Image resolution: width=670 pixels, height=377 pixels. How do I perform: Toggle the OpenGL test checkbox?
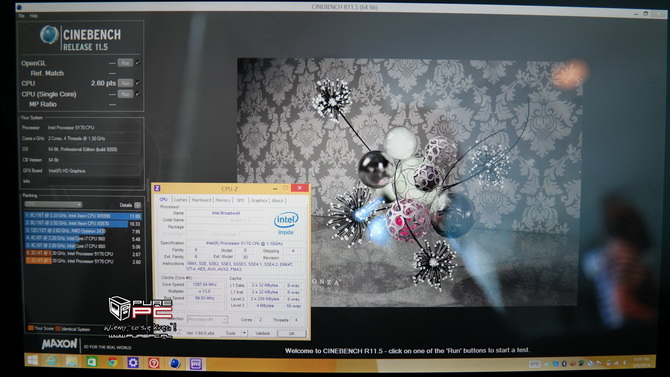(138, 62)
